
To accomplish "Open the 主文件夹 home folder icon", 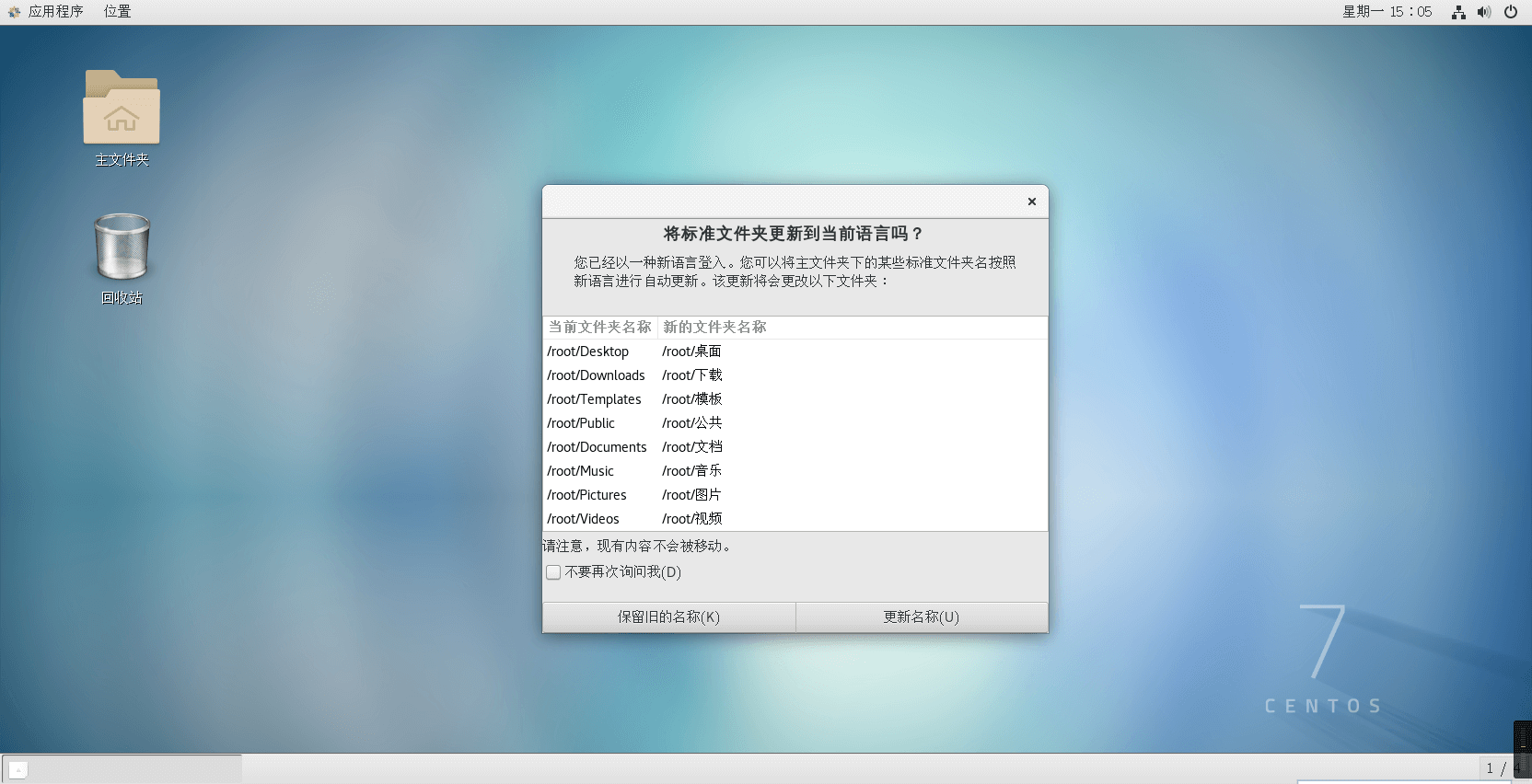I will coord(122,109).
